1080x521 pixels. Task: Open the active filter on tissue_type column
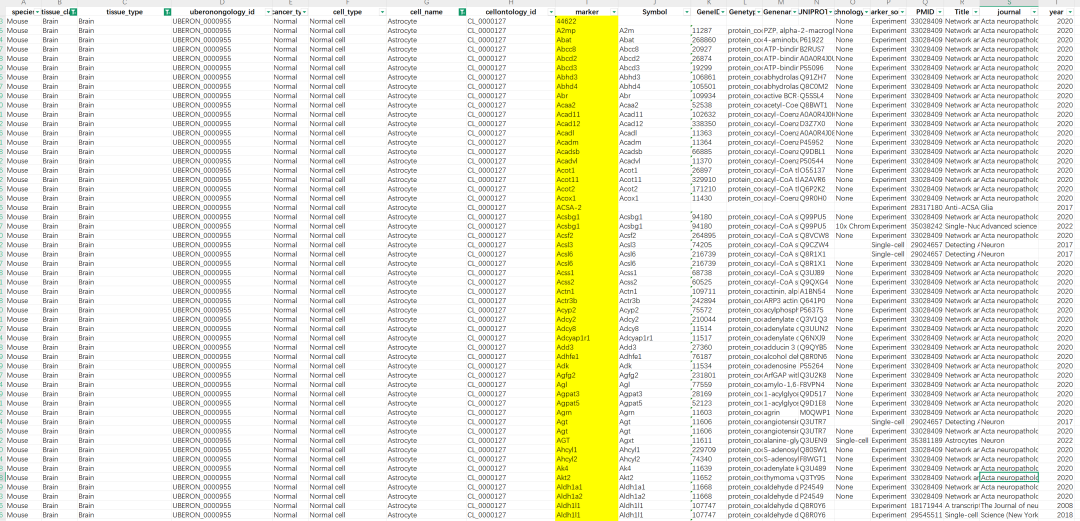coord(167,13)
